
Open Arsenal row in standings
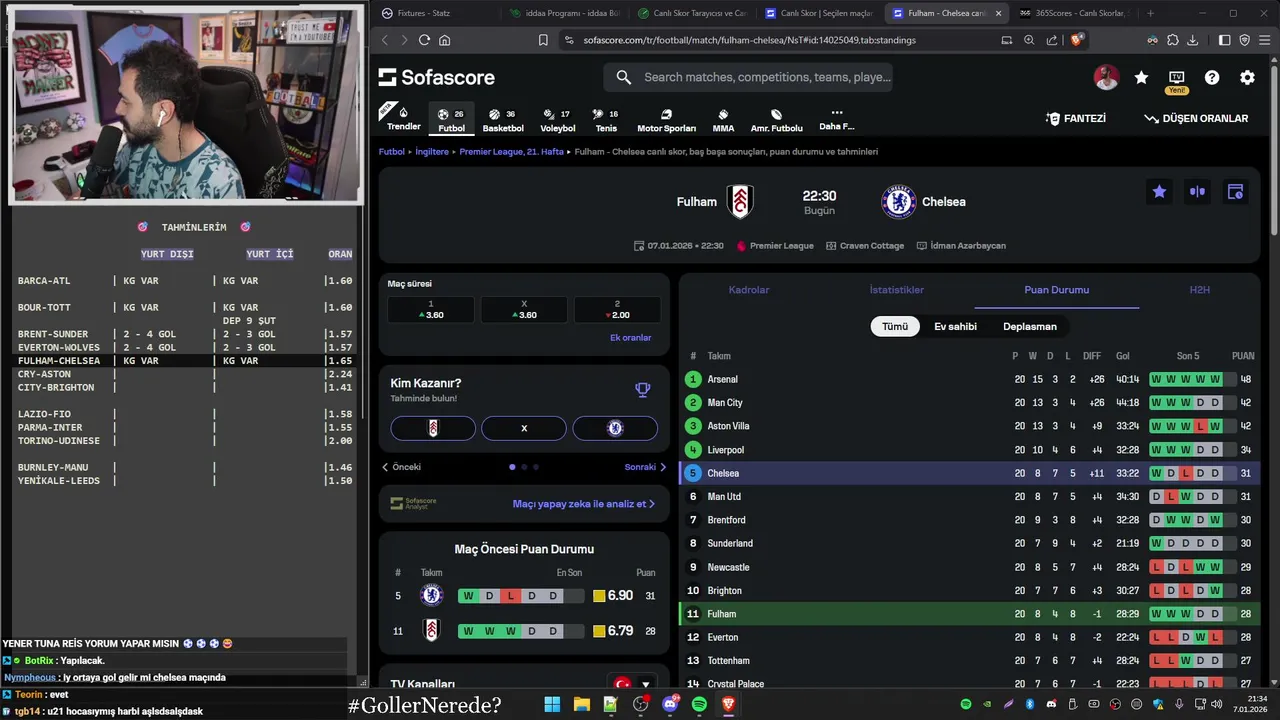pos(969,379)
